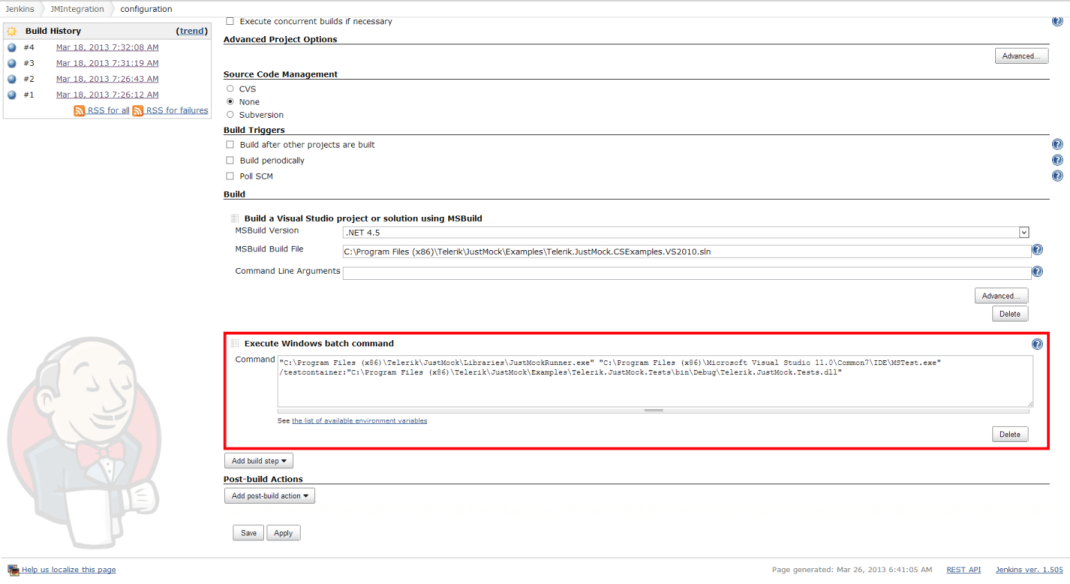Enable the Build periodically checkbox
Screen dimensions: 1070x584
click(x=229, y=160)
